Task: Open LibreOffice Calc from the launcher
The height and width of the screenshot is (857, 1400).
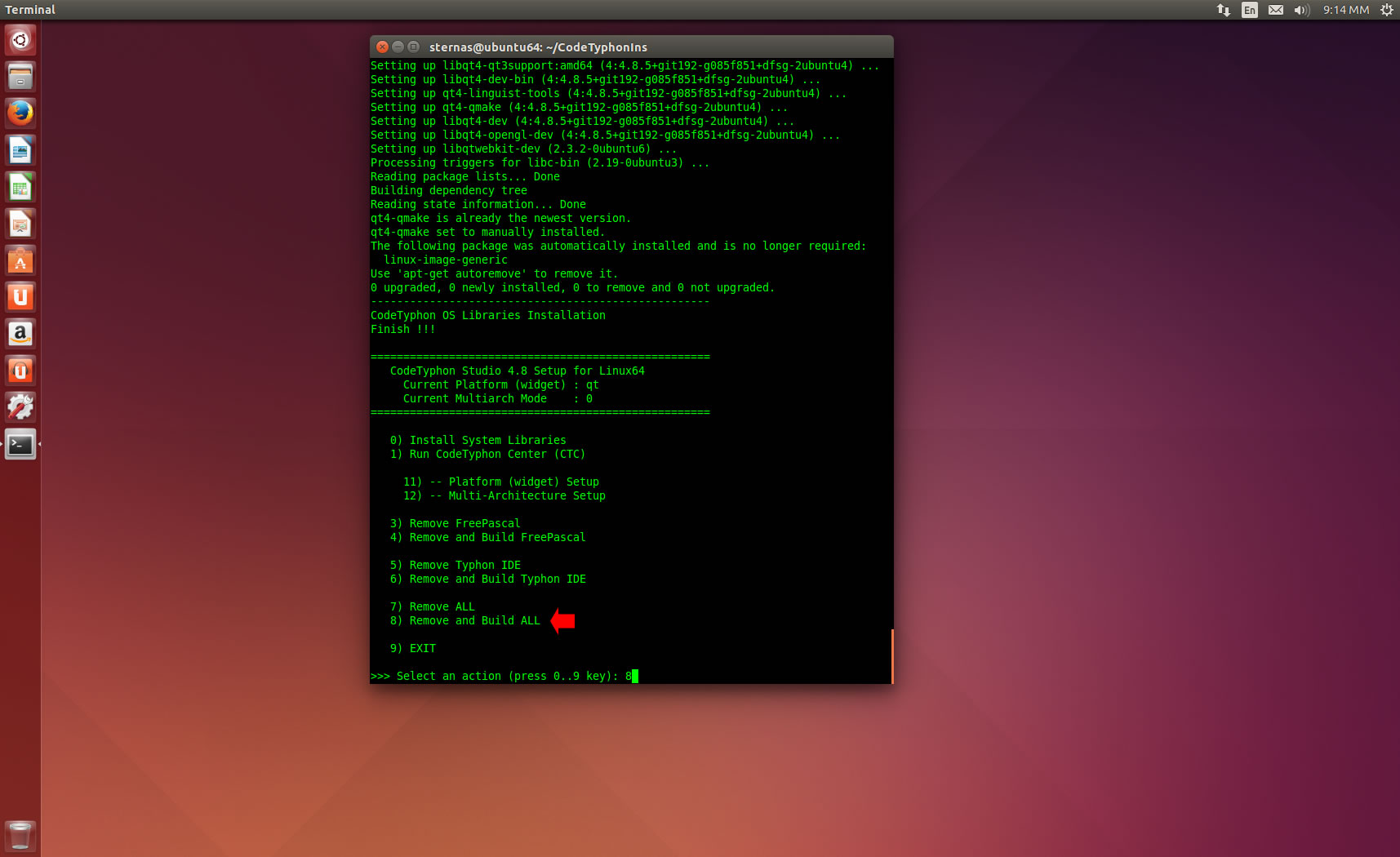Action: 20,187
